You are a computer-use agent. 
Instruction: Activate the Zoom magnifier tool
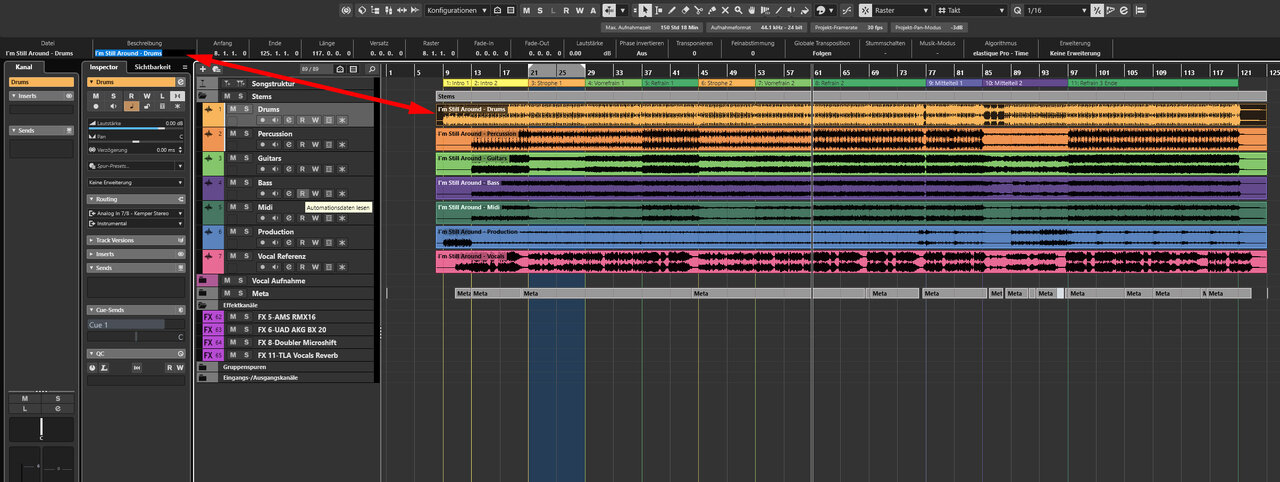pos(738,10)
